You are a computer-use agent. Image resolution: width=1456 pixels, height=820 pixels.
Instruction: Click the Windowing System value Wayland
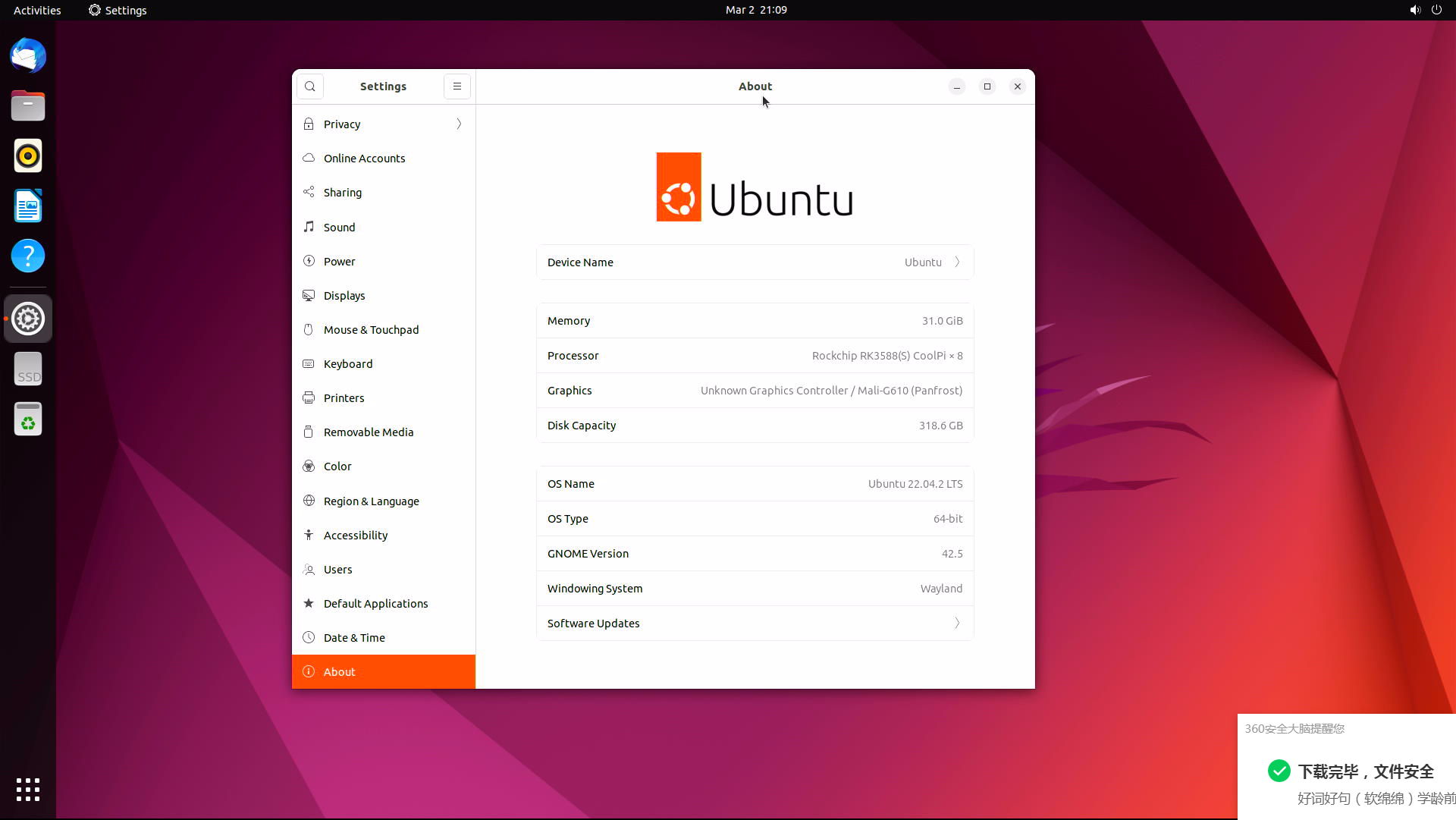[941, 589]
